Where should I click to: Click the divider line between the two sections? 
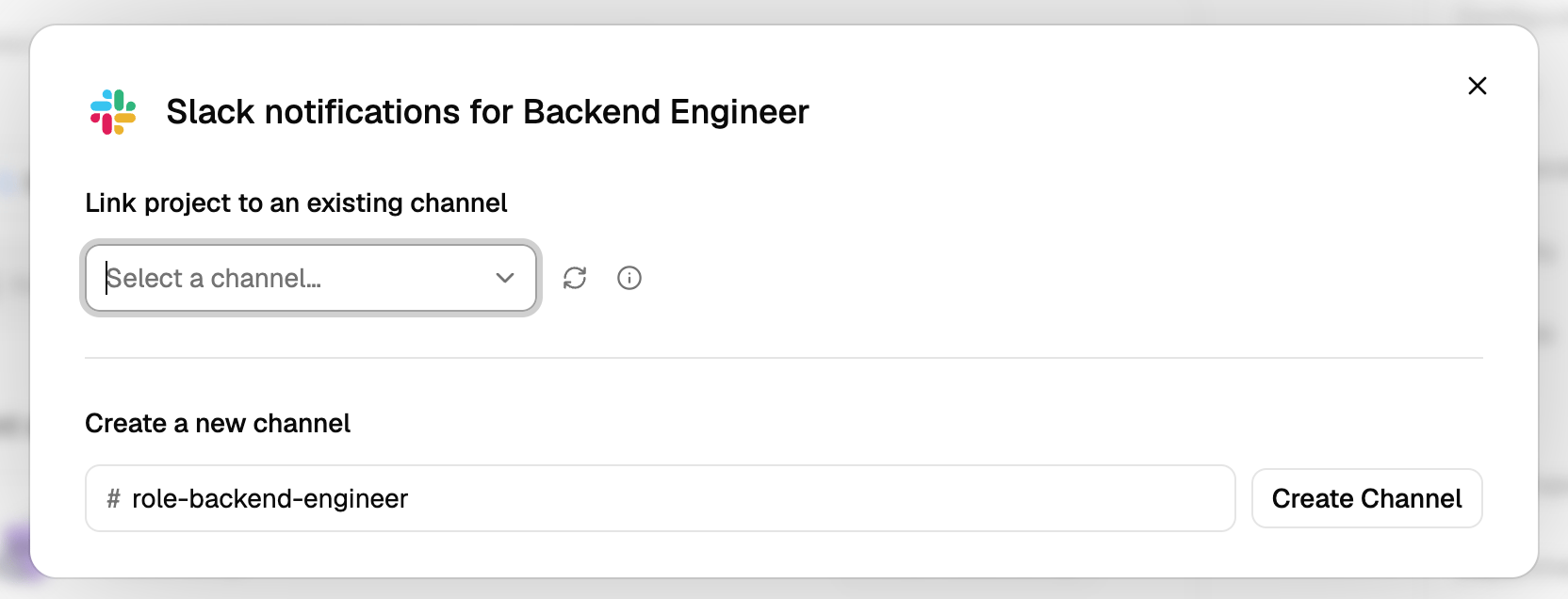pyautogui.click(x=784, y=358)
